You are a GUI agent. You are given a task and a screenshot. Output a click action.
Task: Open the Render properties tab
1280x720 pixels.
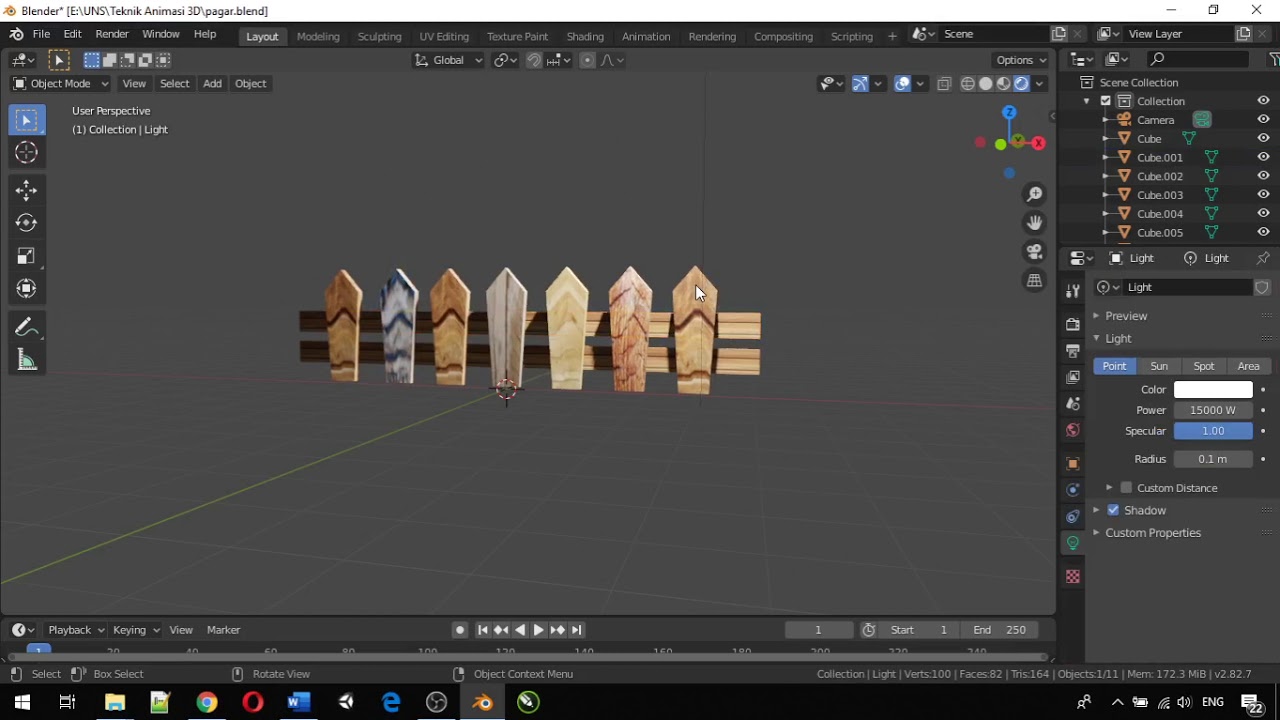1073,324
